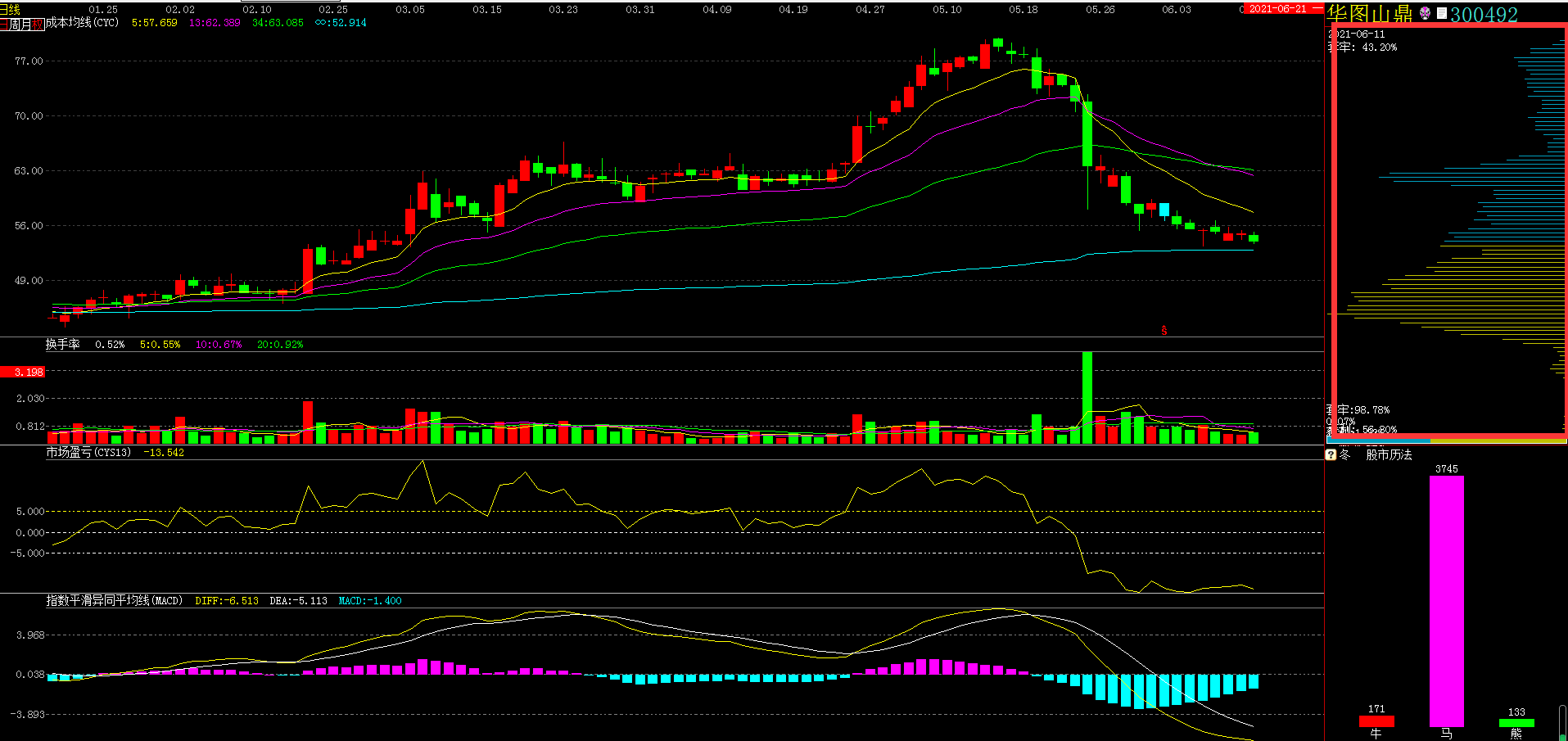1568x741 pixels.
Task: Click the 熊 label under the green bar
Action: pyautogui.click(x=1516, y=734)
